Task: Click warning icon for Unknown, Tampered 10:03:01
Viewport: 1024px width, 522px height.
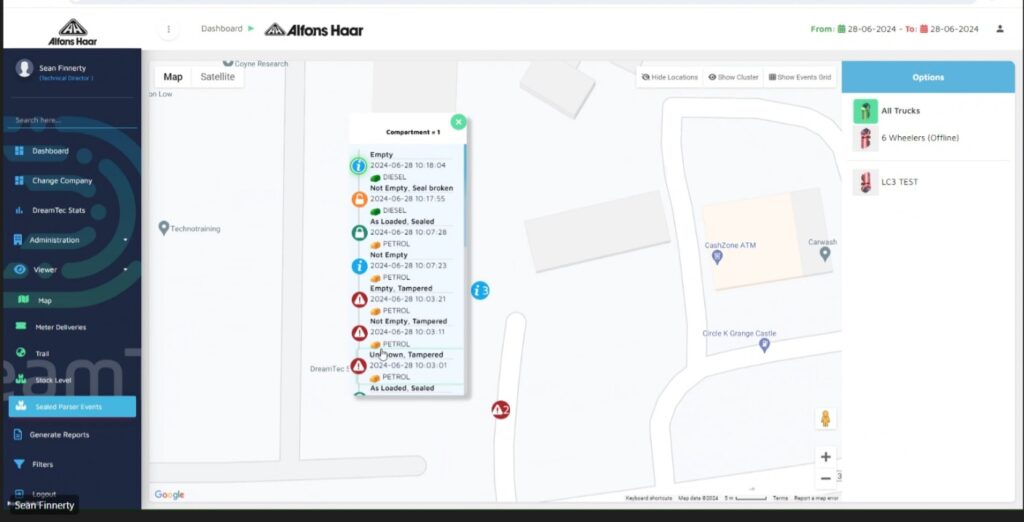Action: click(x=359, y=366)
